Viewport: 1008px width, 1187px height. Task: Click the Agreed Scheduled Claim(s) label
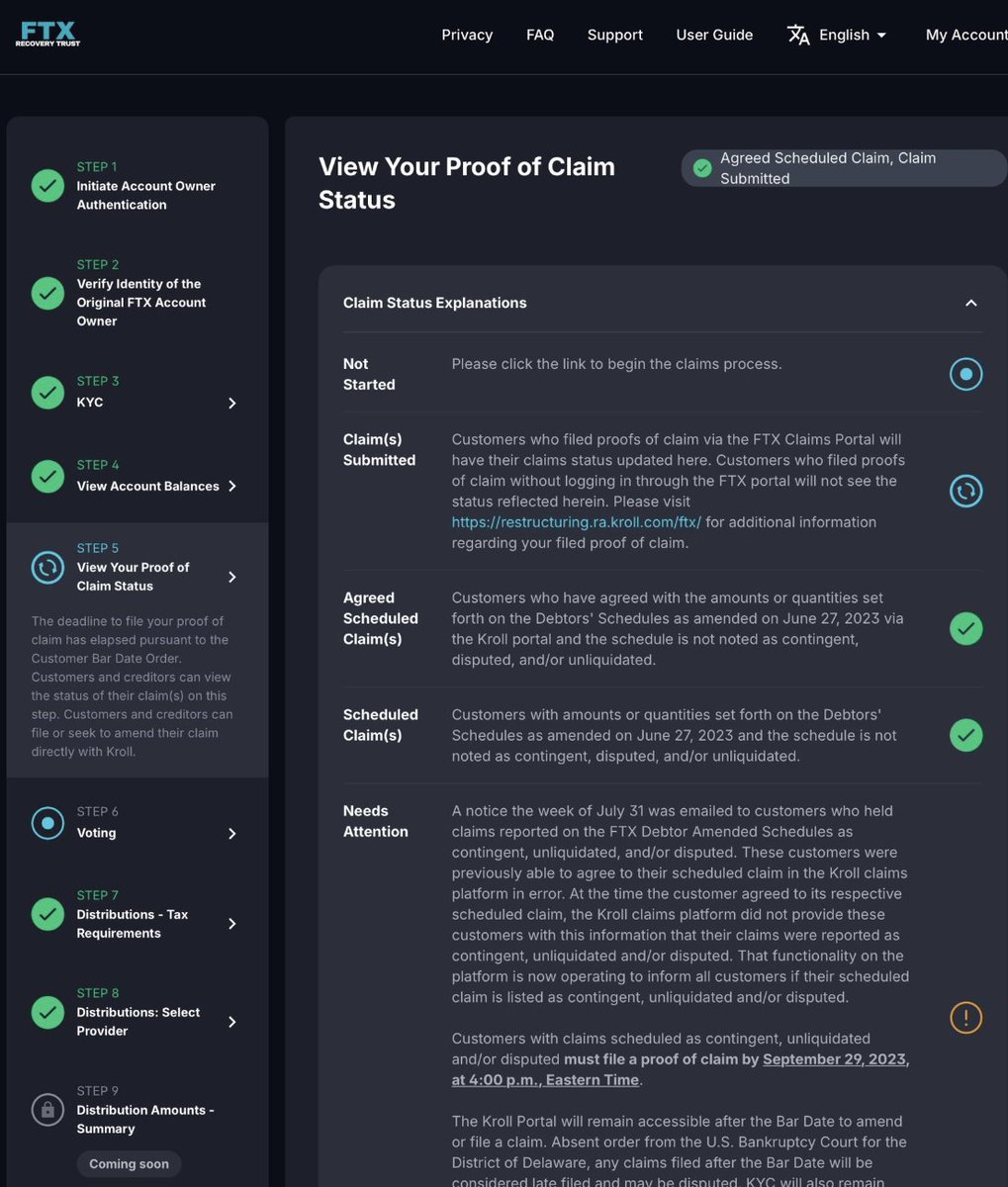381,618
